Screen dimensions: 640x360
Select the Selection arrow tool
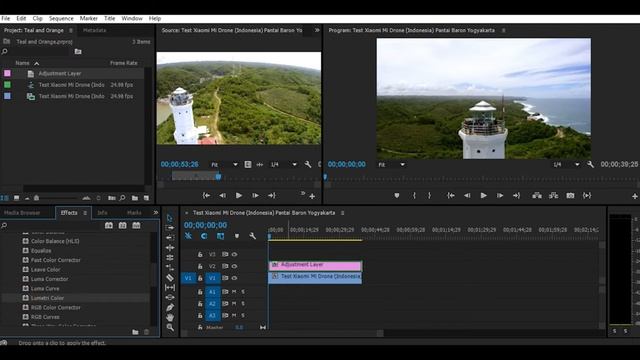170,218
